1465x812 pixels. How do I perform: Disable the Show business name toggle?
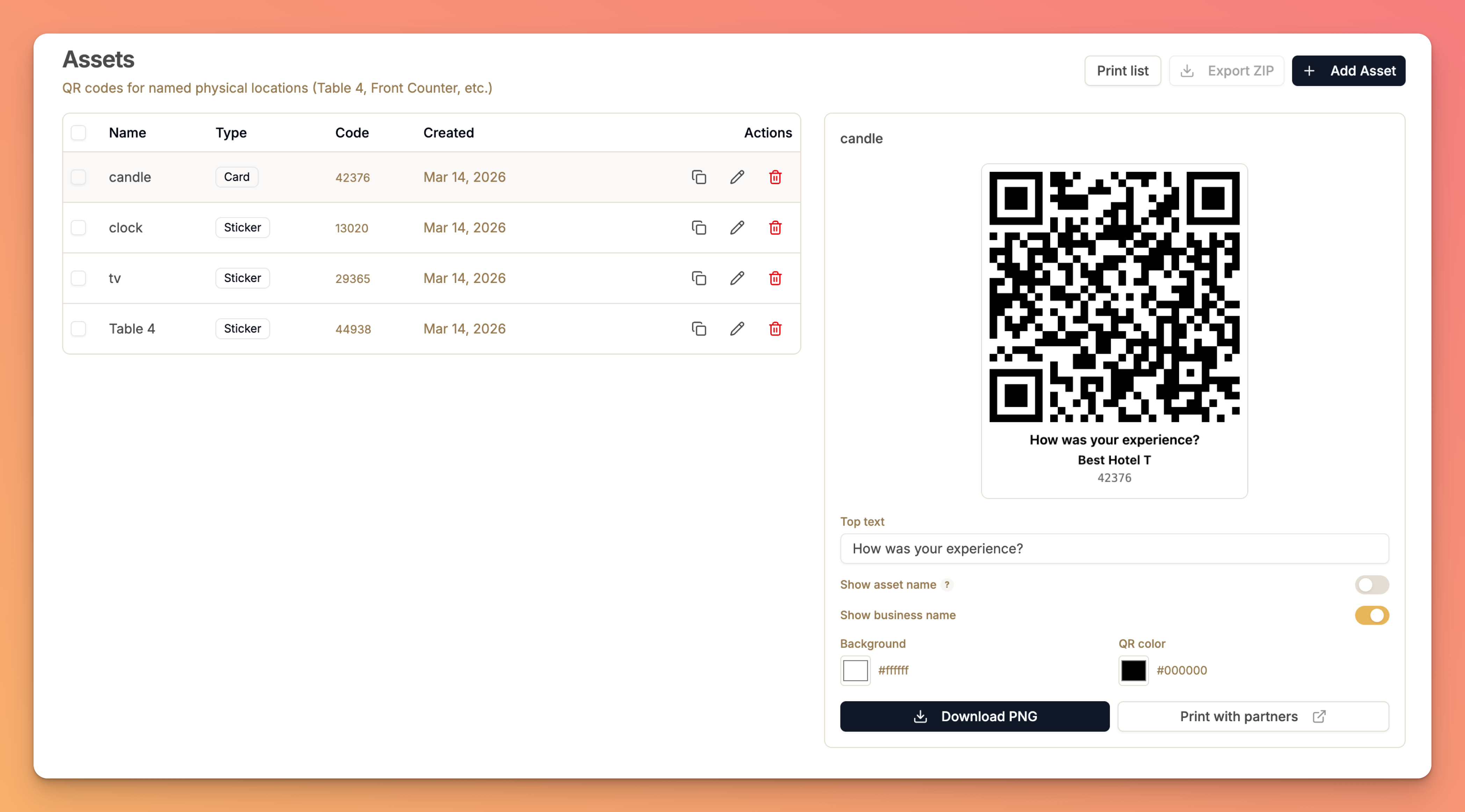tap(1372, 615)
